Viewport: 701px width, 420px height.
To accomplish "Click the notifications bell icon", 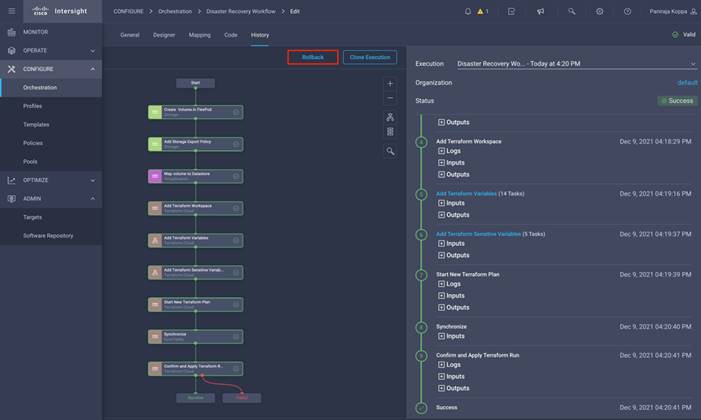I will pyautogui.click(x=468, y=12).
